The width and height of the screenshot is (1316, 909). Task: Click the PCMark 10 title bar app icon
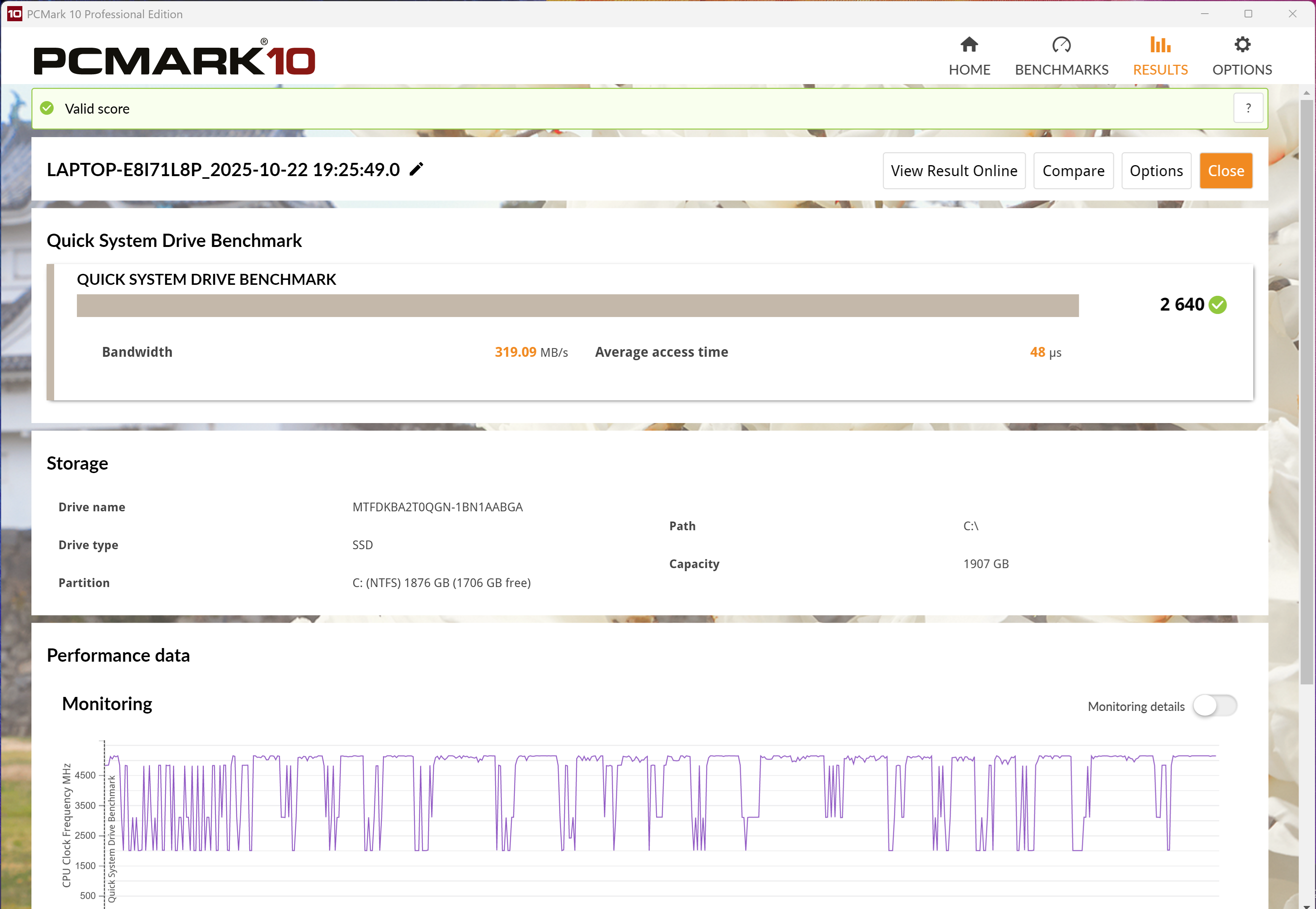14,14
